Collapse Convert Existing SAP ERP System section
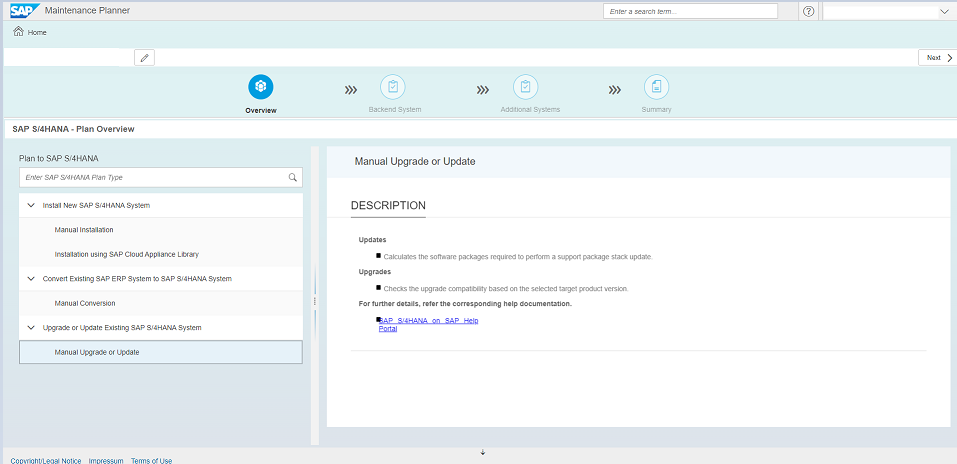Screen dimensions: 957x464 31,278
